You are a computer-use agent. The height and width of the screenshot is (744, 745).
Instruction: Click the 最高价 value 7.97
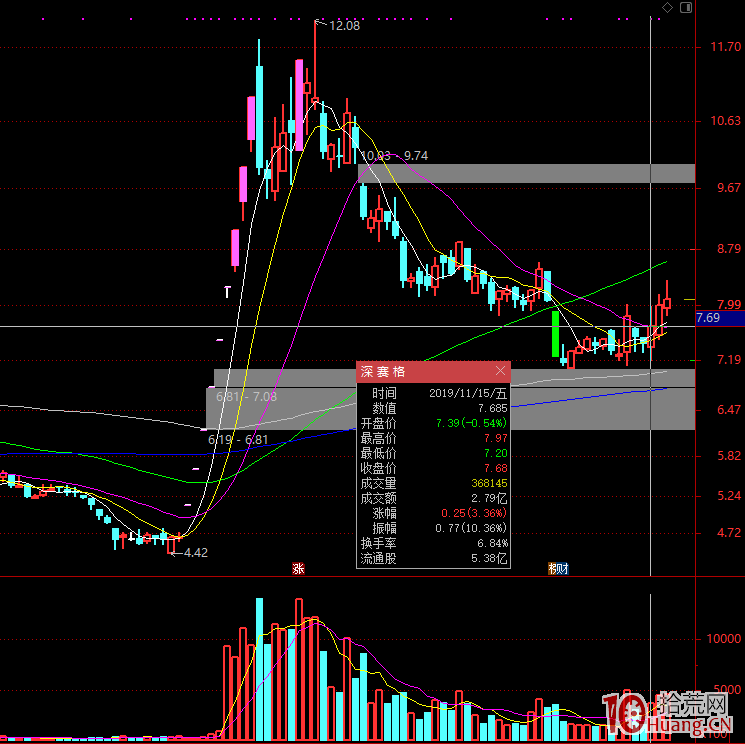(496, 438)
